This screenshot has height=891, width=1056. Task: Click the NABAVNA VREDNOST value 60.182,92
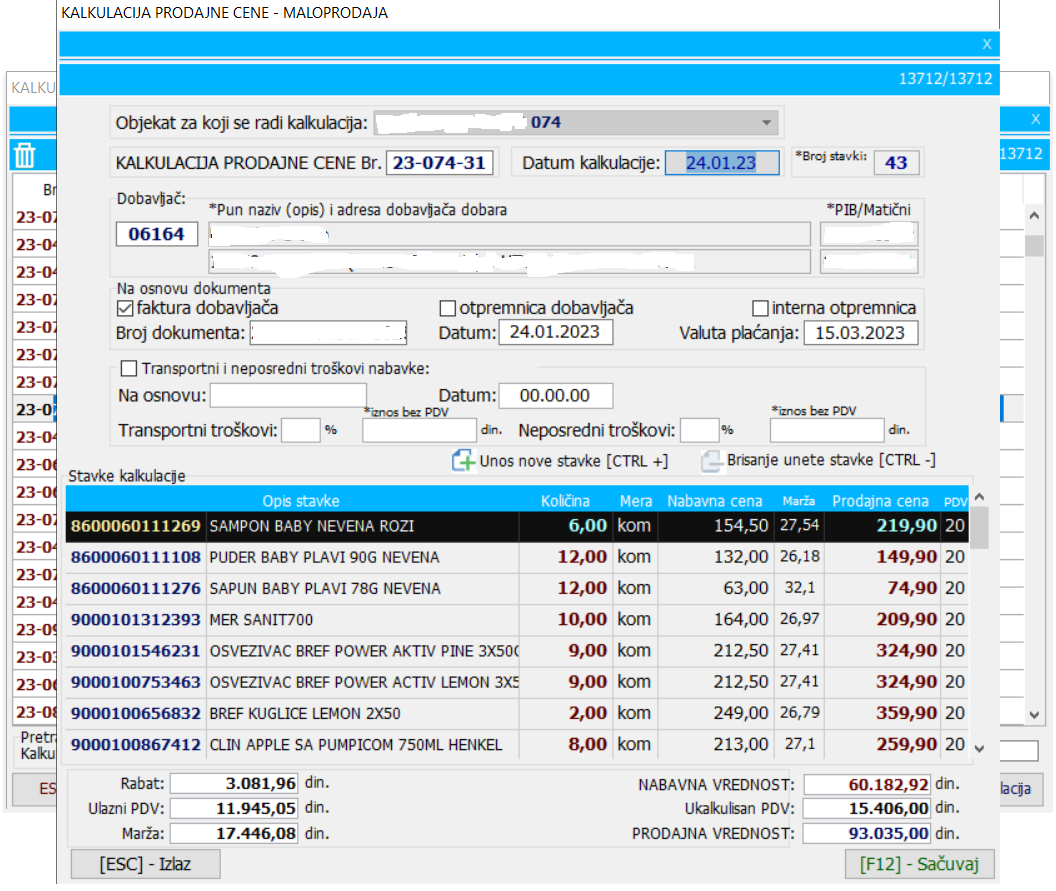[867, 785]
